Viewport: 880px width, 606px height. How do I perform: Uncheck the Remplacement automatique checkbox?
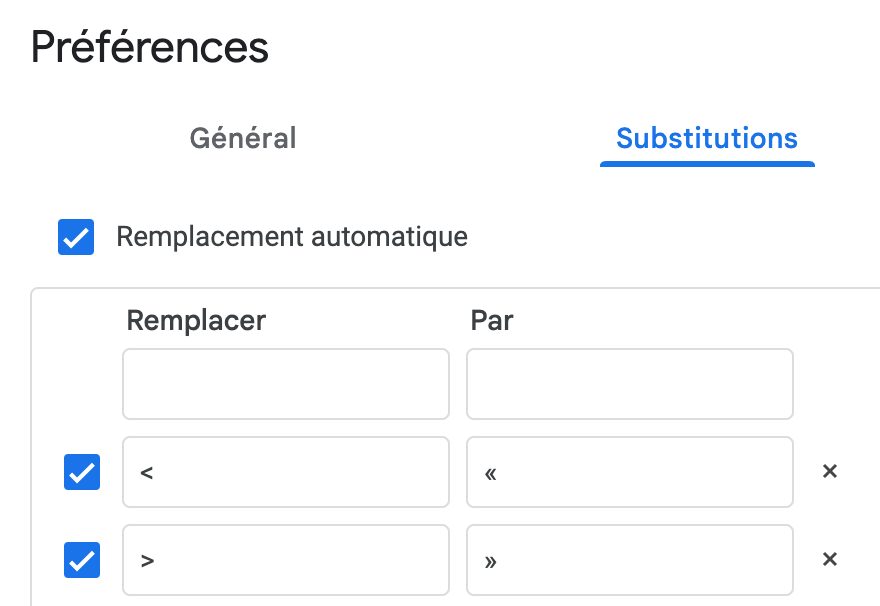pyautogui.click(x=76, y=237)
